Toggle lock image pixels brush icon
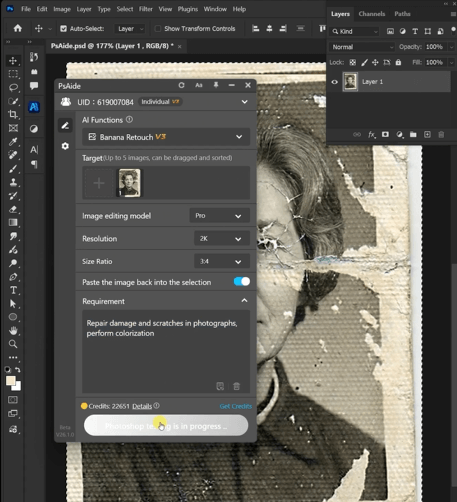The width and height of the screenshot is (457, 502). tap(364, 62)
